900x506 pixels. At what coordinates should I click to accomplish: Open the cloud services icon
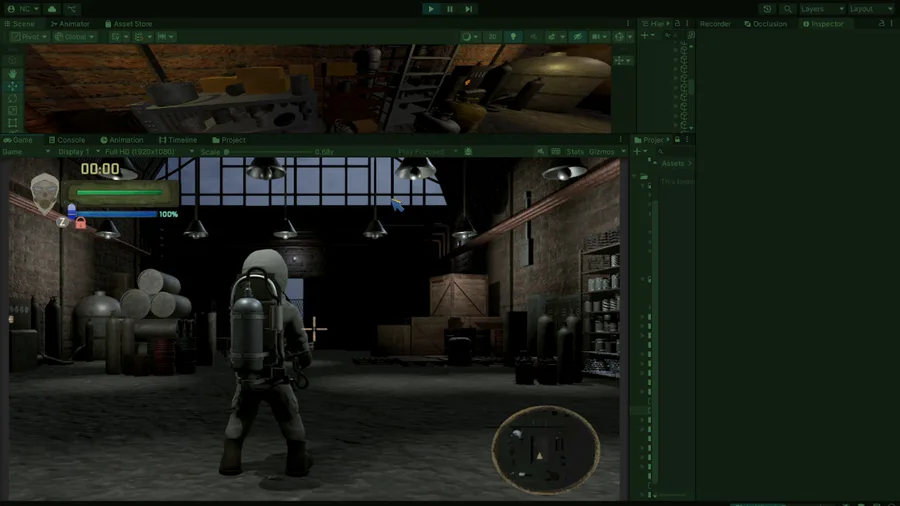pos(52,9)
